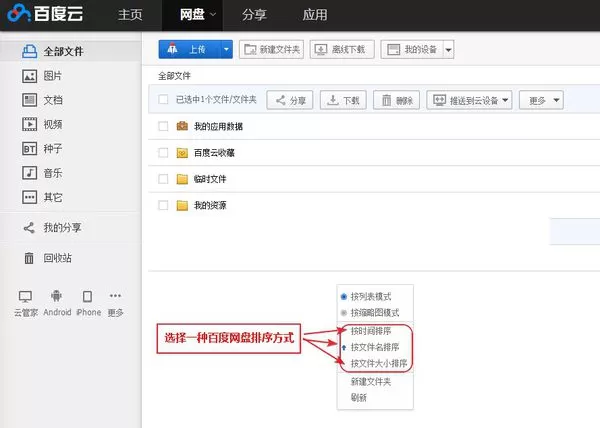Open the 主页 tab

tap(130, 15)
